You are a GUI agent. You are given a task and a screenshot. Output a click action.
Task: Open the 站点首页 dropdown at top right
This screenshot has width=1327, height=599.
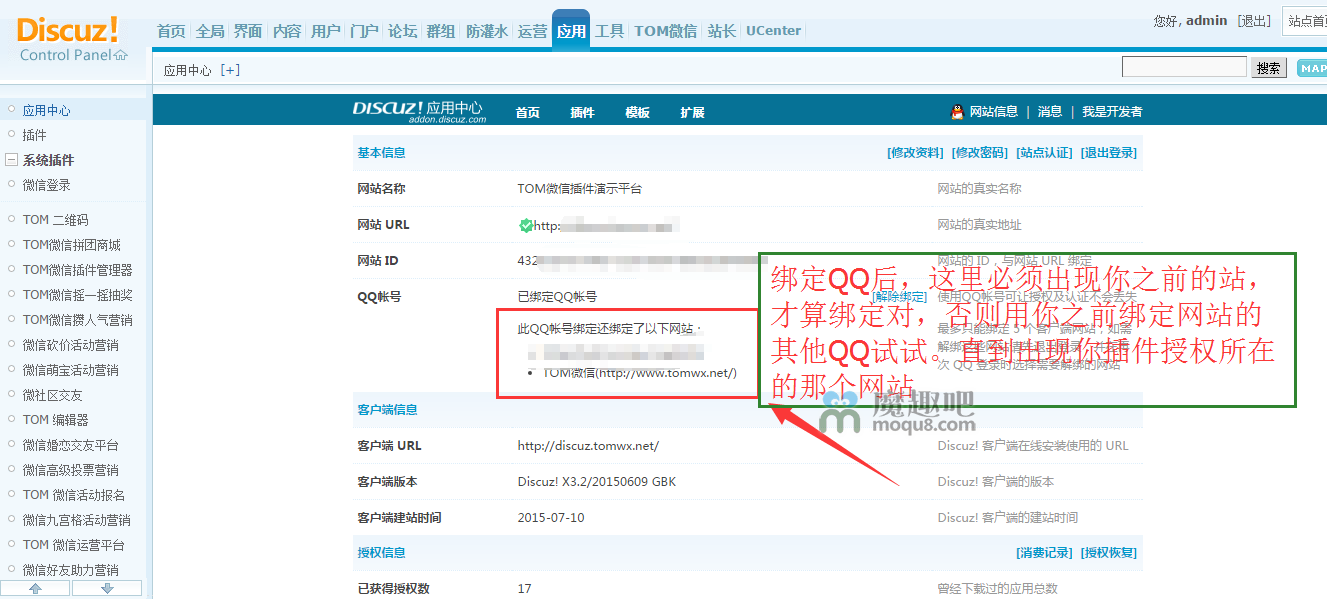click(1304, 21)
